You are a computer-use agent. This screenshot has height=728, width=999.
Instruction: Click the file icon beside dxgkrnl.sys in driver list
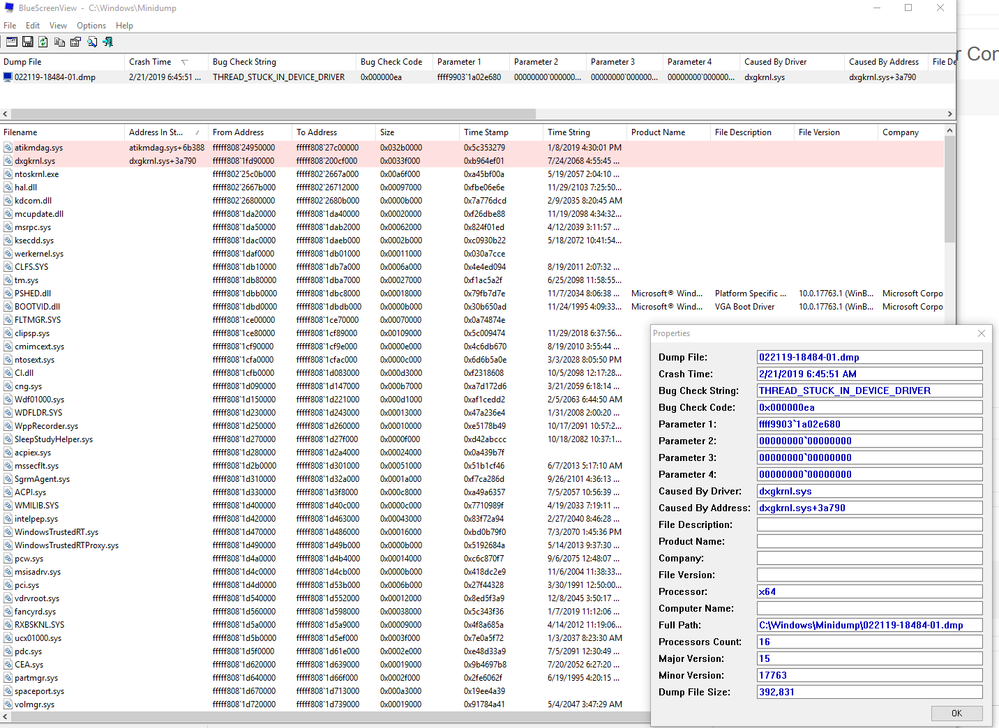click(8, 161)
